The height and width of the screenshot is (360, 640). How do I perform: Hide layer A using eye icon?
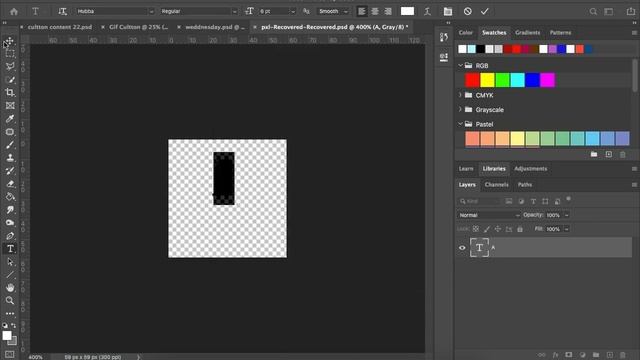(462, 248)
